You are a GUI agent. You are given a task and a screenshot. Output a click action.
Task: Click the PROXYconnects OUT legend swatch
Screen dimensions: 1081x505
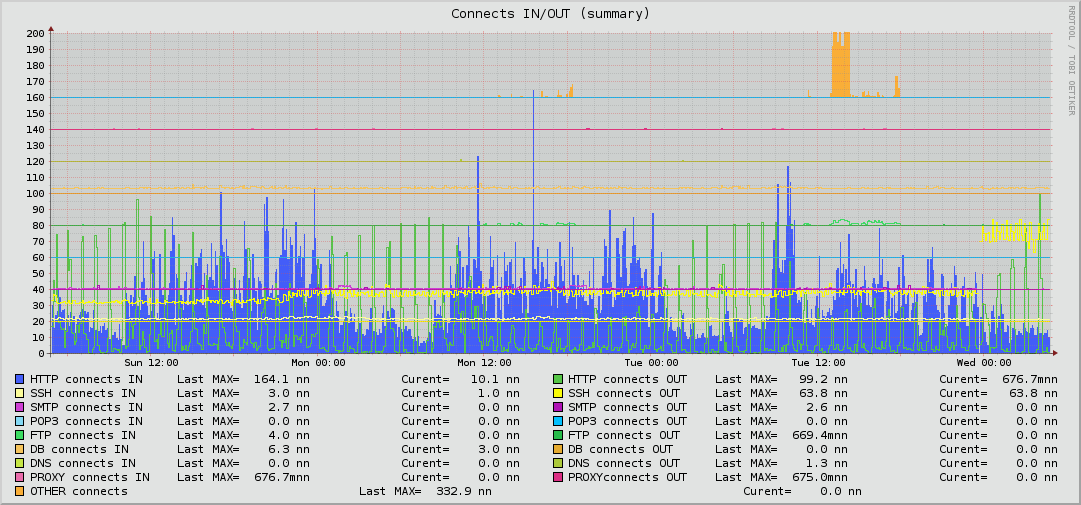(x=558, y=477)
